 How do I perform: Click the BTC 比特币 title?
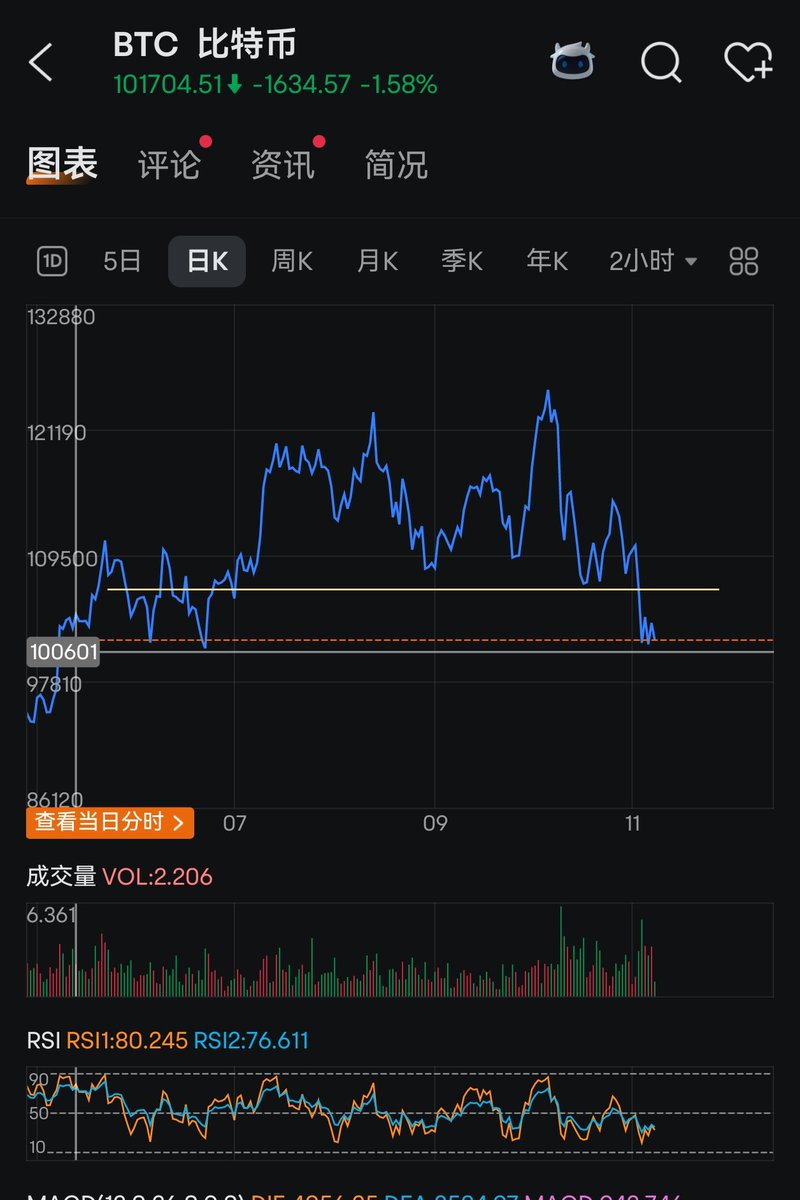204,45
